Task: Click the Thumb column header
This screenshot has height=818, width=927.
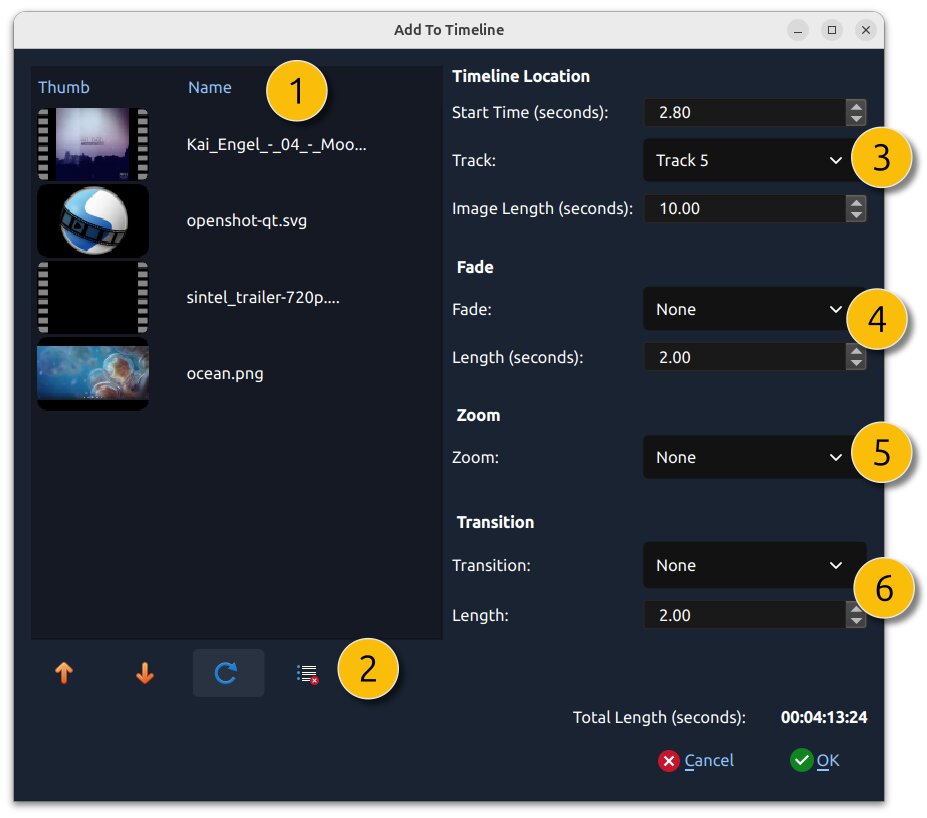Action: pyautogui.click(x=64, y=87)
